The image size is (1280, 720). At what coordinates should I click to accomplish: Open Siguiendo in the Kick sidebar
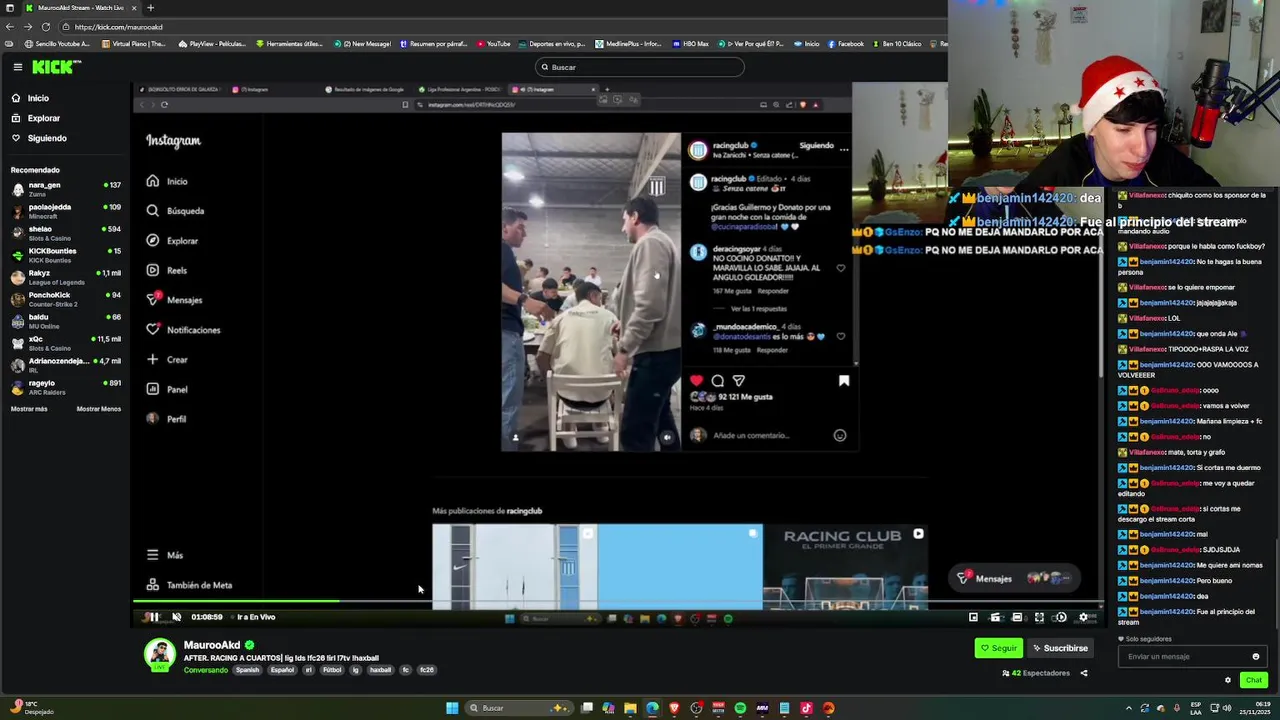tap(47, 138)
